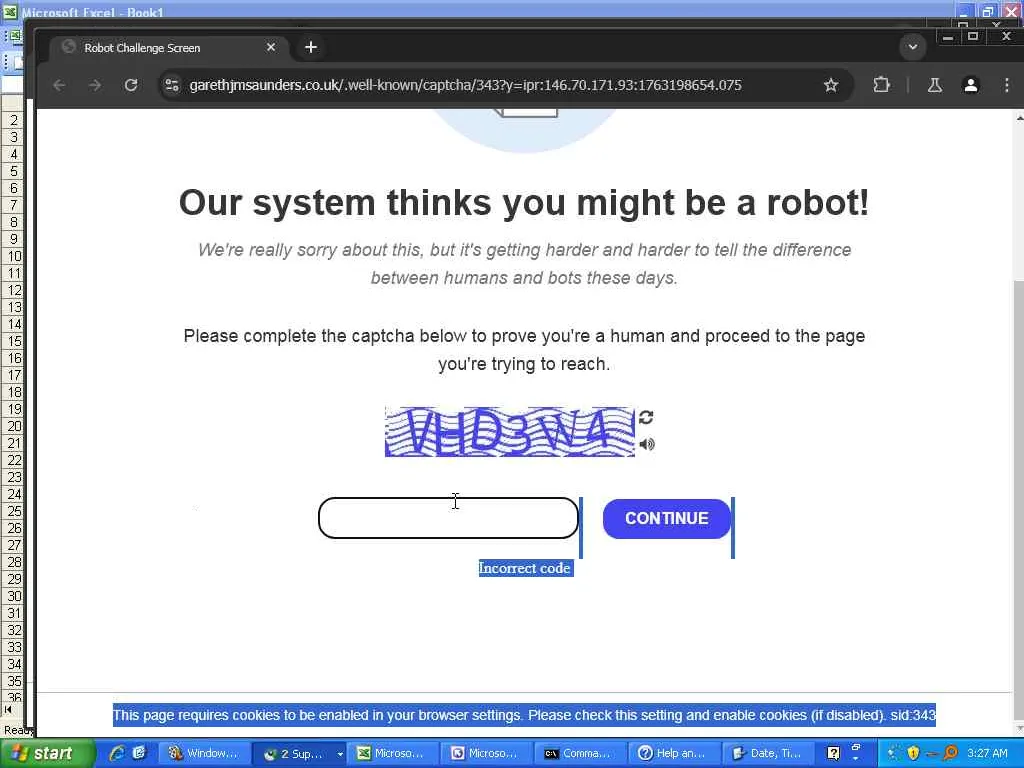Click the Incorrect code message text
This screenshot has width=1024, height=768.
[525, 568]
